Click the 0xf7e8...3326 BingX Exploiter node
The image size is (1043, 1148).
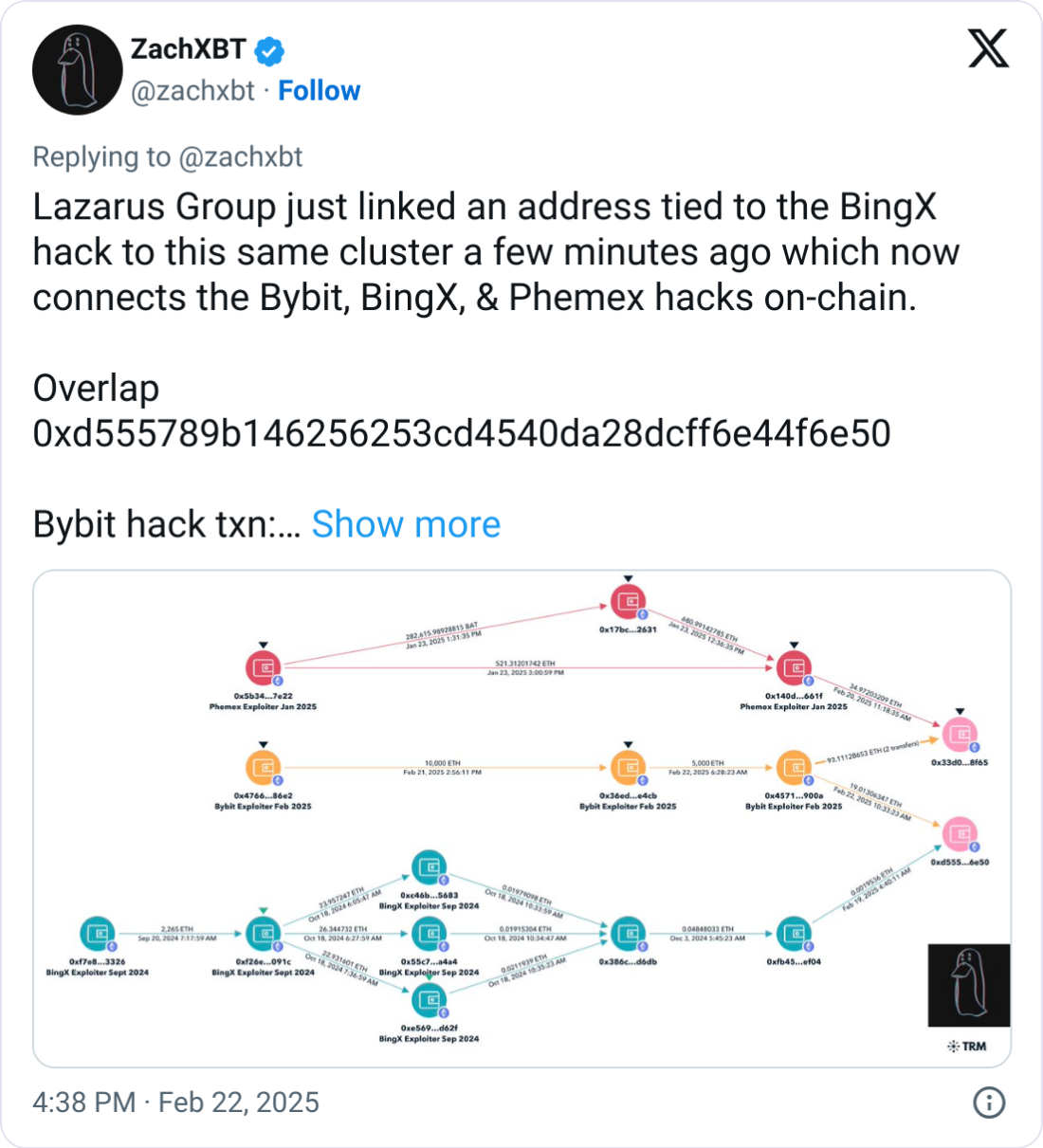pos(97,934)
